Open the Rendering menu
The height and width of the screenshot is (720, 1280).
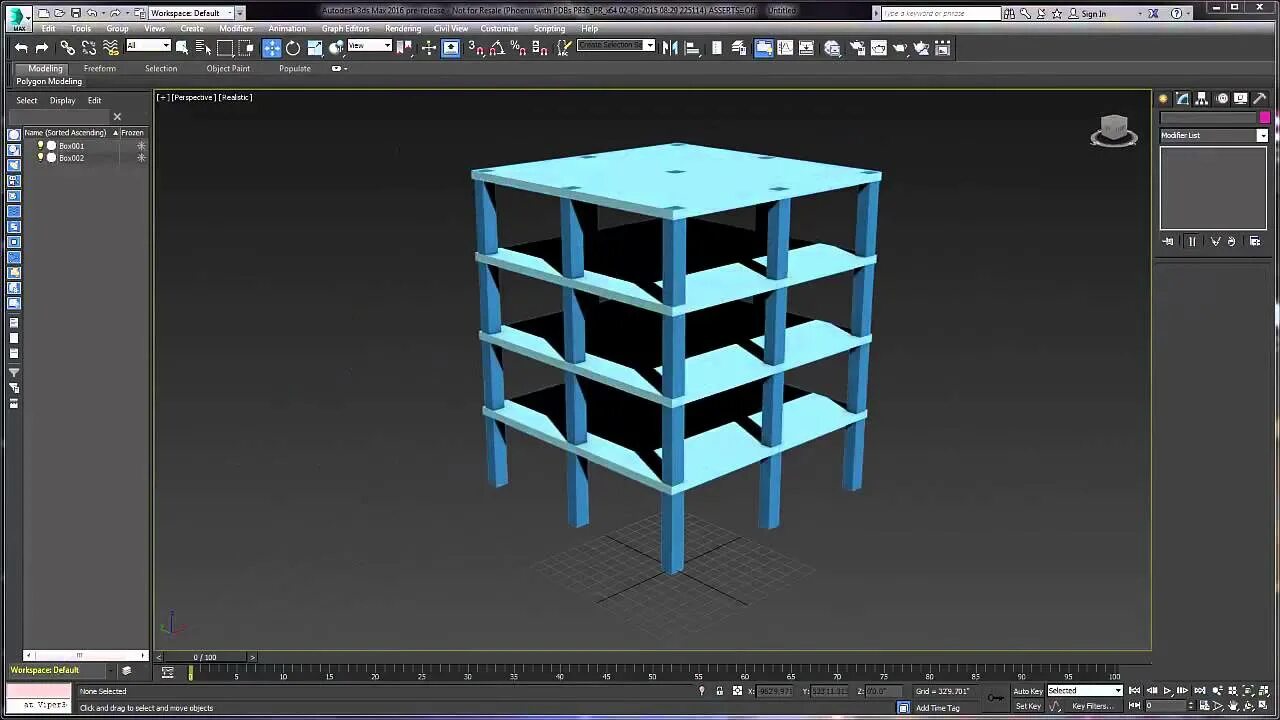click(403, 29)
